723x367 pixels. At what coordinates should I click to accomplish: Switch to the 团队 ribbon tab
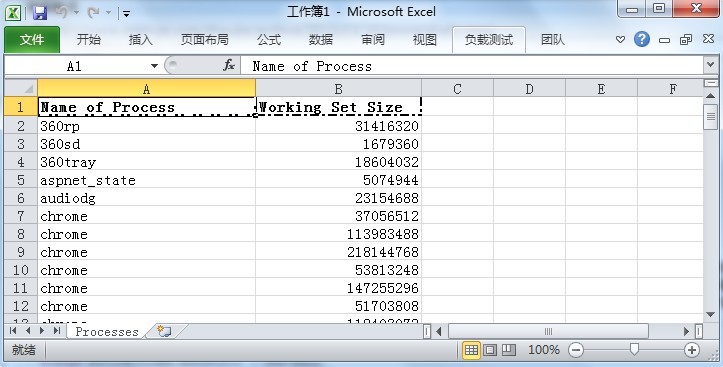(x=553, y=40)
